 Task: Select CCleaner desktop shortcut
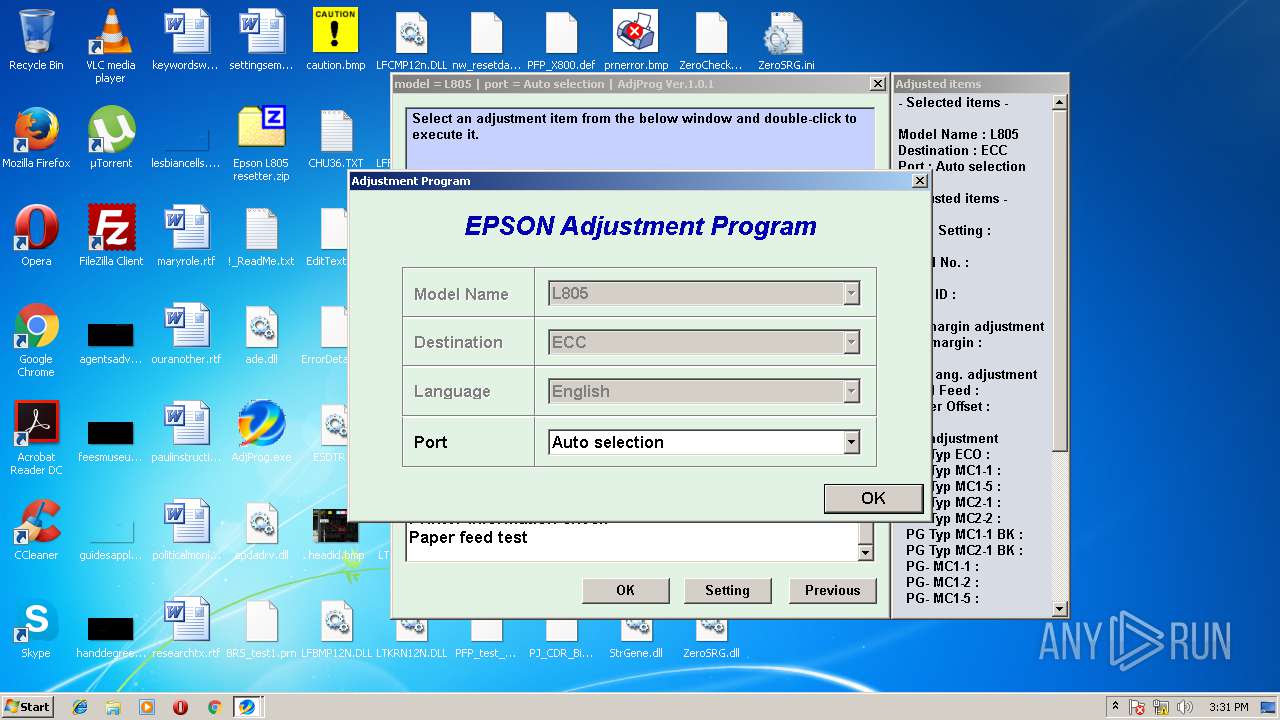[x=36, y=529]
